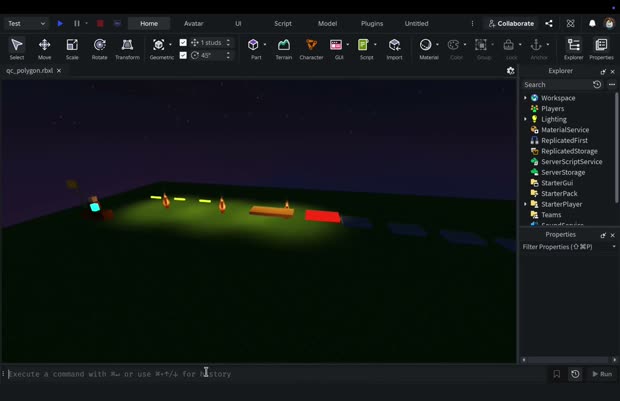Close the qc_polygon.rbxl tab
This screenshot has height=401, width=620.
59,70
